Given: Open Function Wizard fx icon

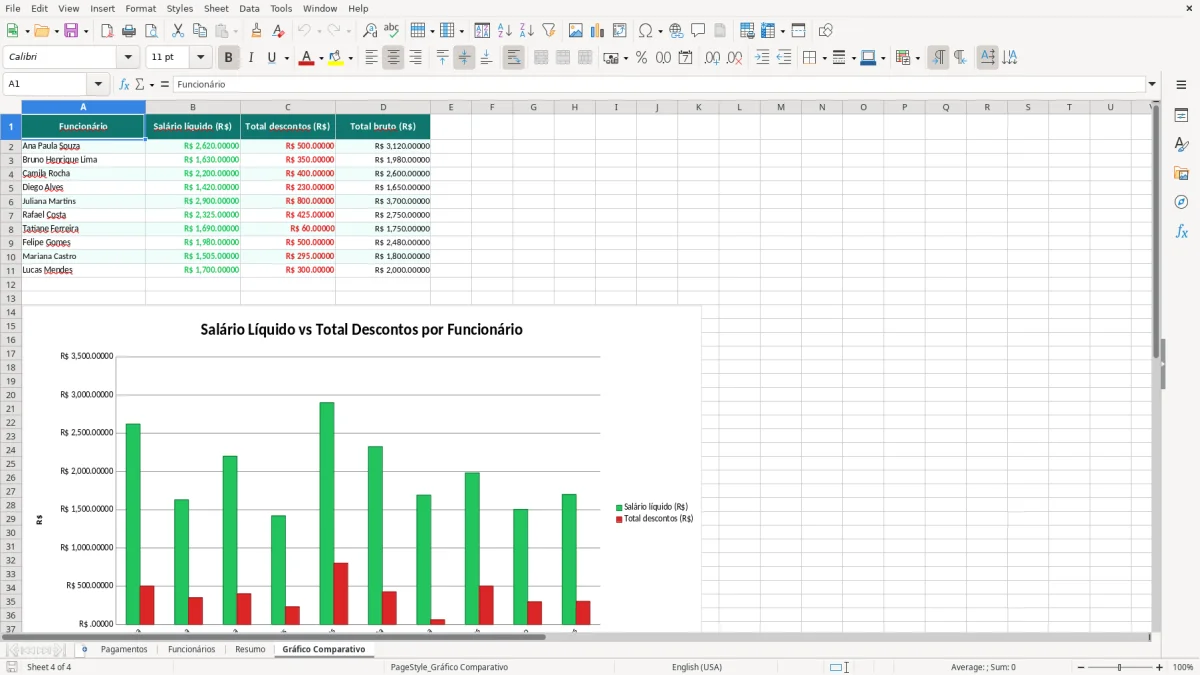Looking at the screenshot, I should coord(124,84).
